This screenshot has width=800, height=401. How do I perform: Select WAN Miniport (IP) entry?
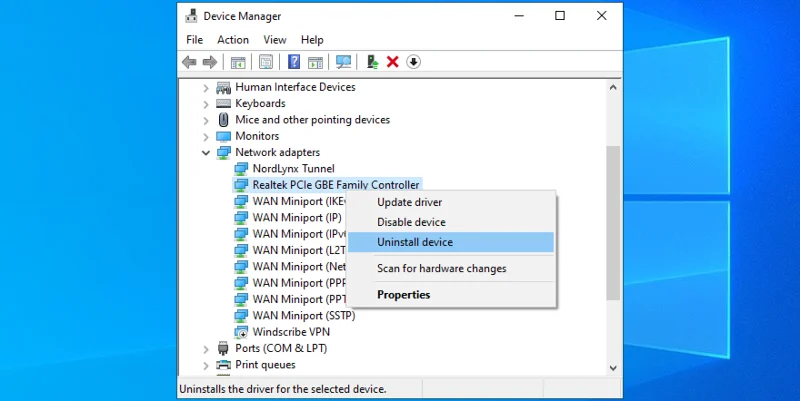pos(297,218)
